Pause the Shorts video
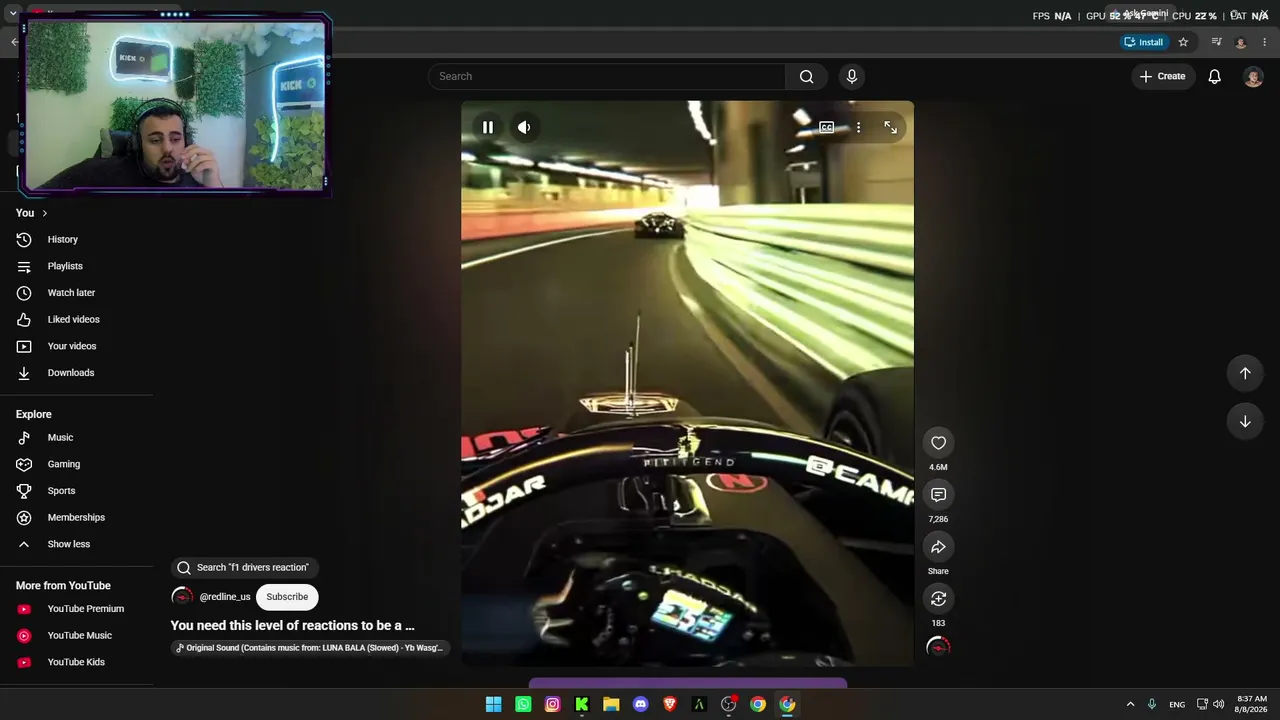 [488, 127]
